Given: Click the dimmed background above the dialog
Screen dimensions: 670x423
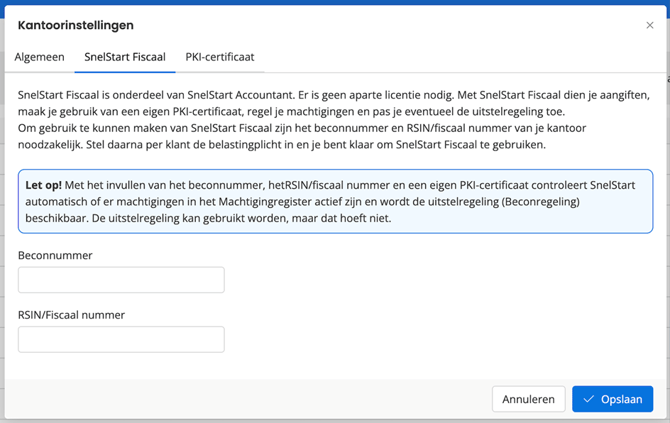Looking at the screenshot, I should (334, 2).
